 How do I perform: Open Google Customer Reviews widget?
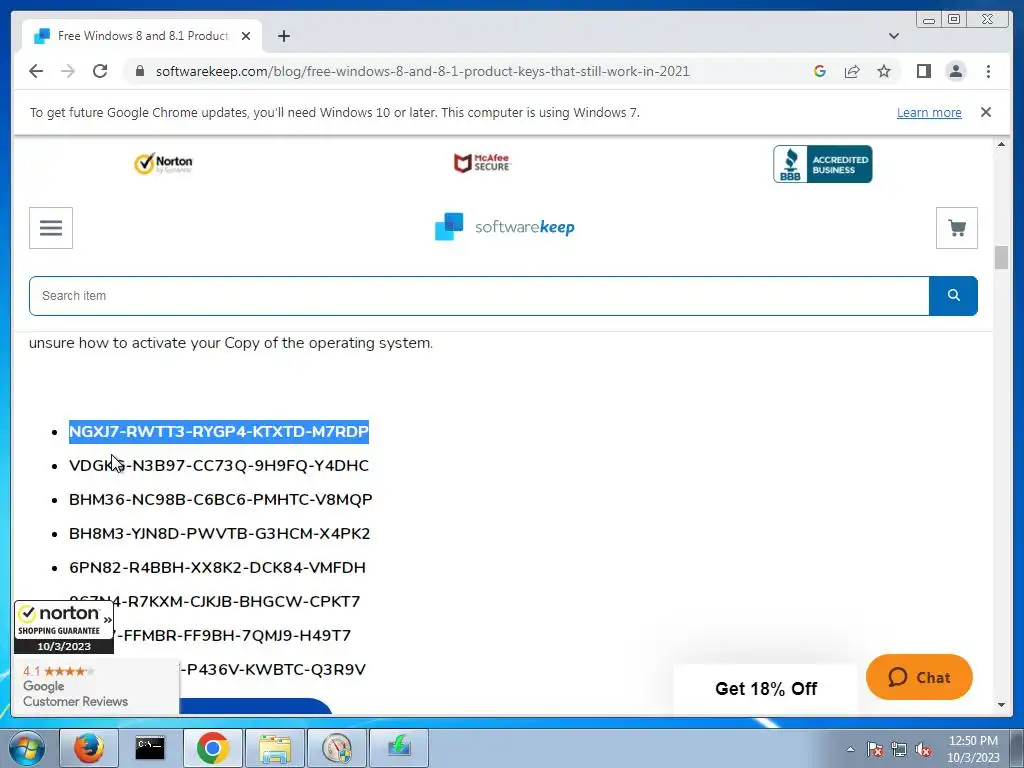point(96,686)
